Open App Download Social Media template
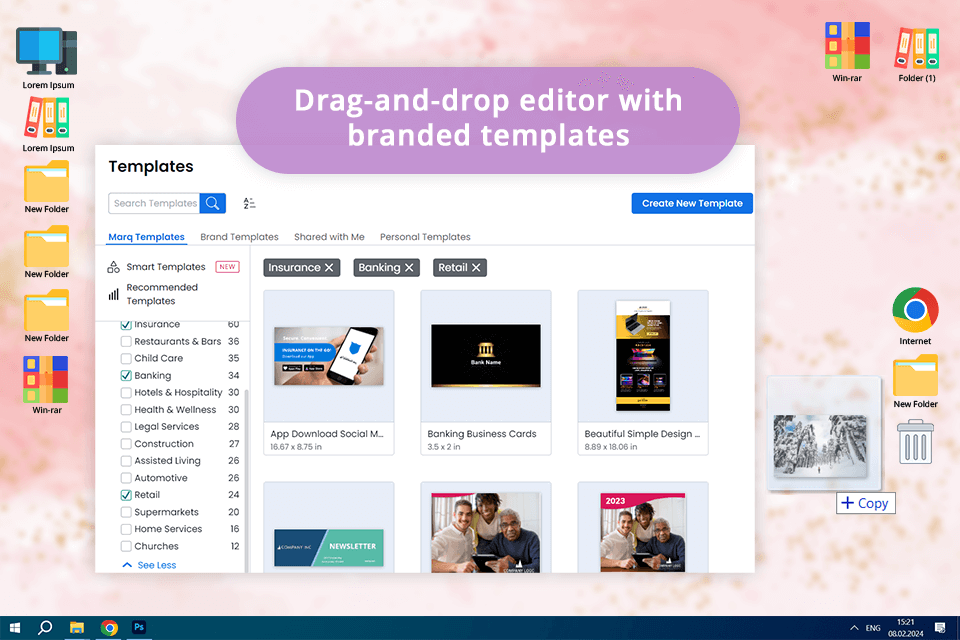 (x=329, y=372)
